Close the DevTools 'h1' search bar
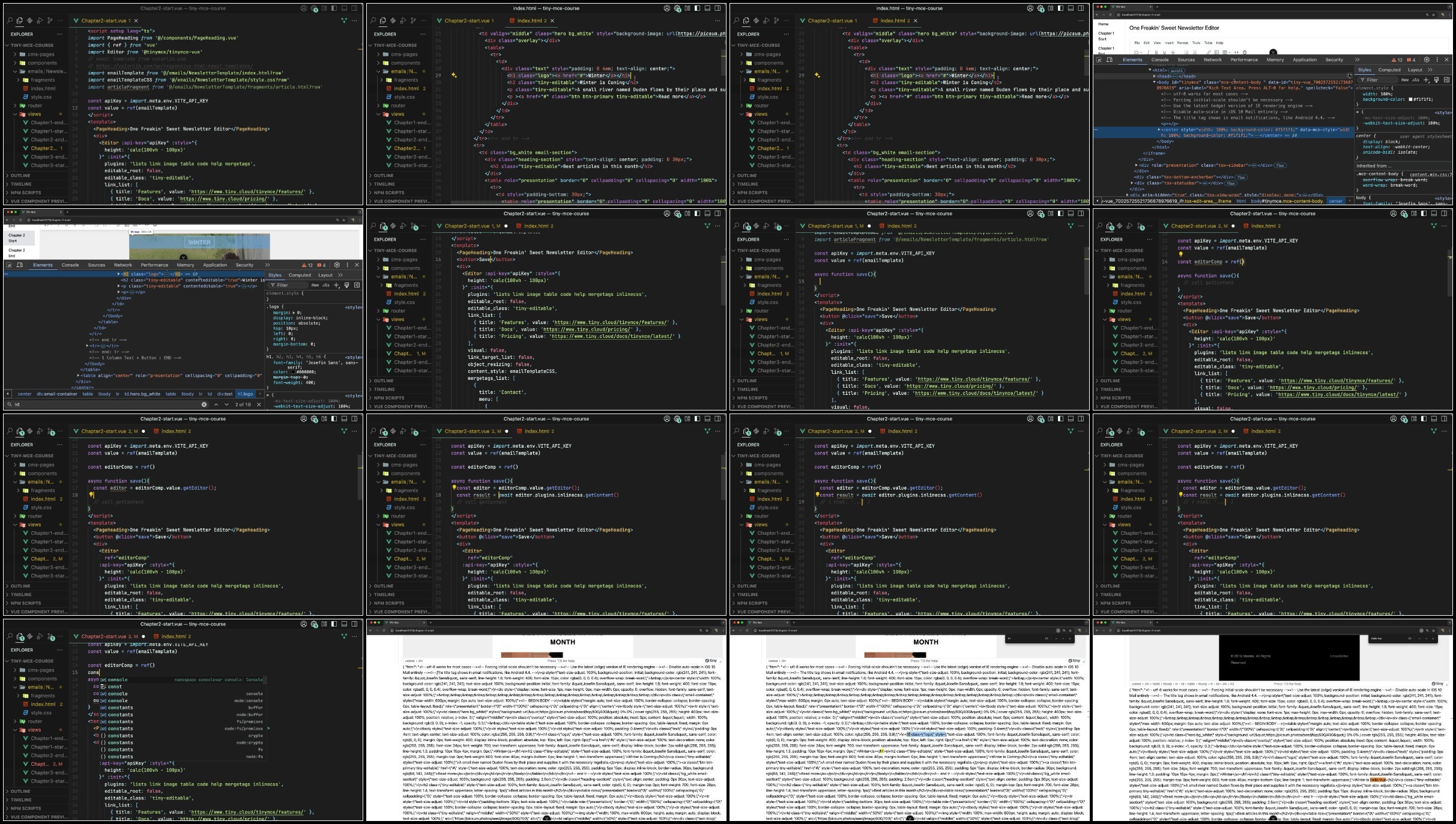 pyautogui.click(x=259, y=404)
